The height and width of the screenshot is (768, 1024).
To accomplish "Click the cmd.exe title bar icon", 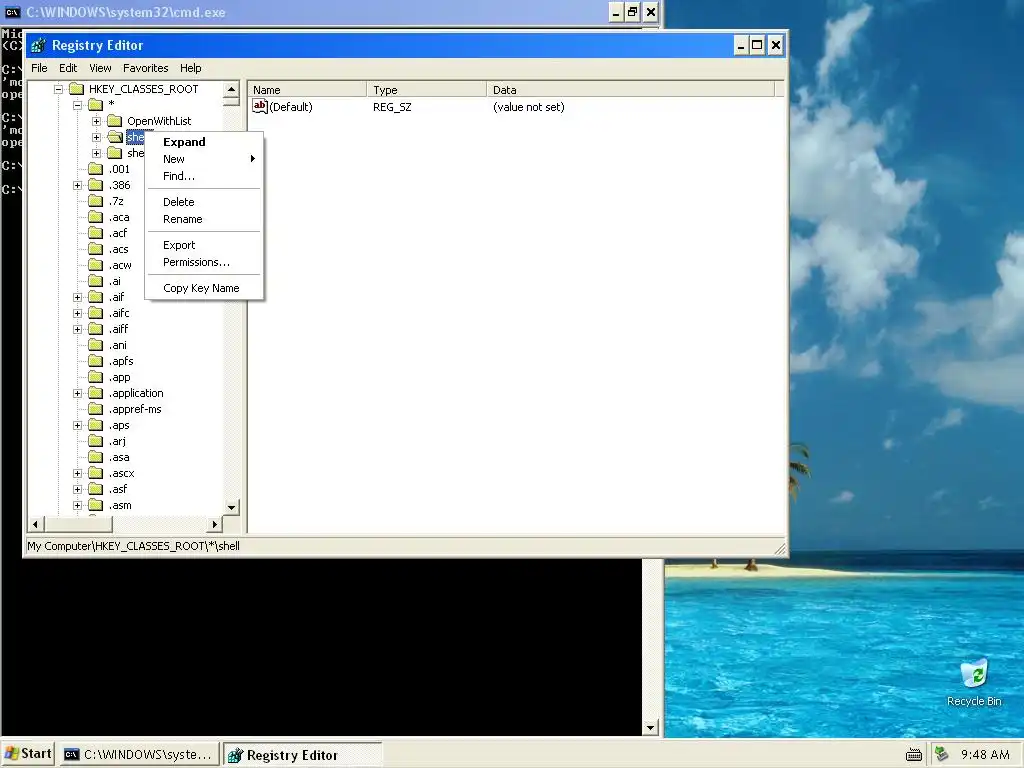I will 12,12.
